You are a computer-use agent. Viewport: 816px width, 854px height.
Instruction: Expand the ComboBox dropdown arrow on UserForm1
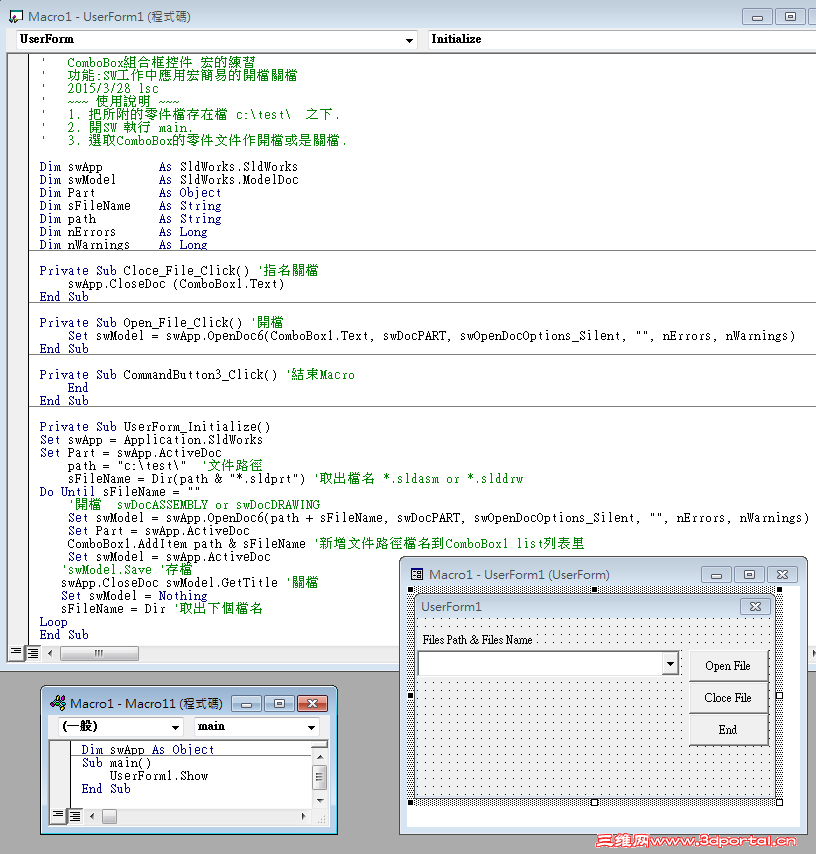(670, 663)
